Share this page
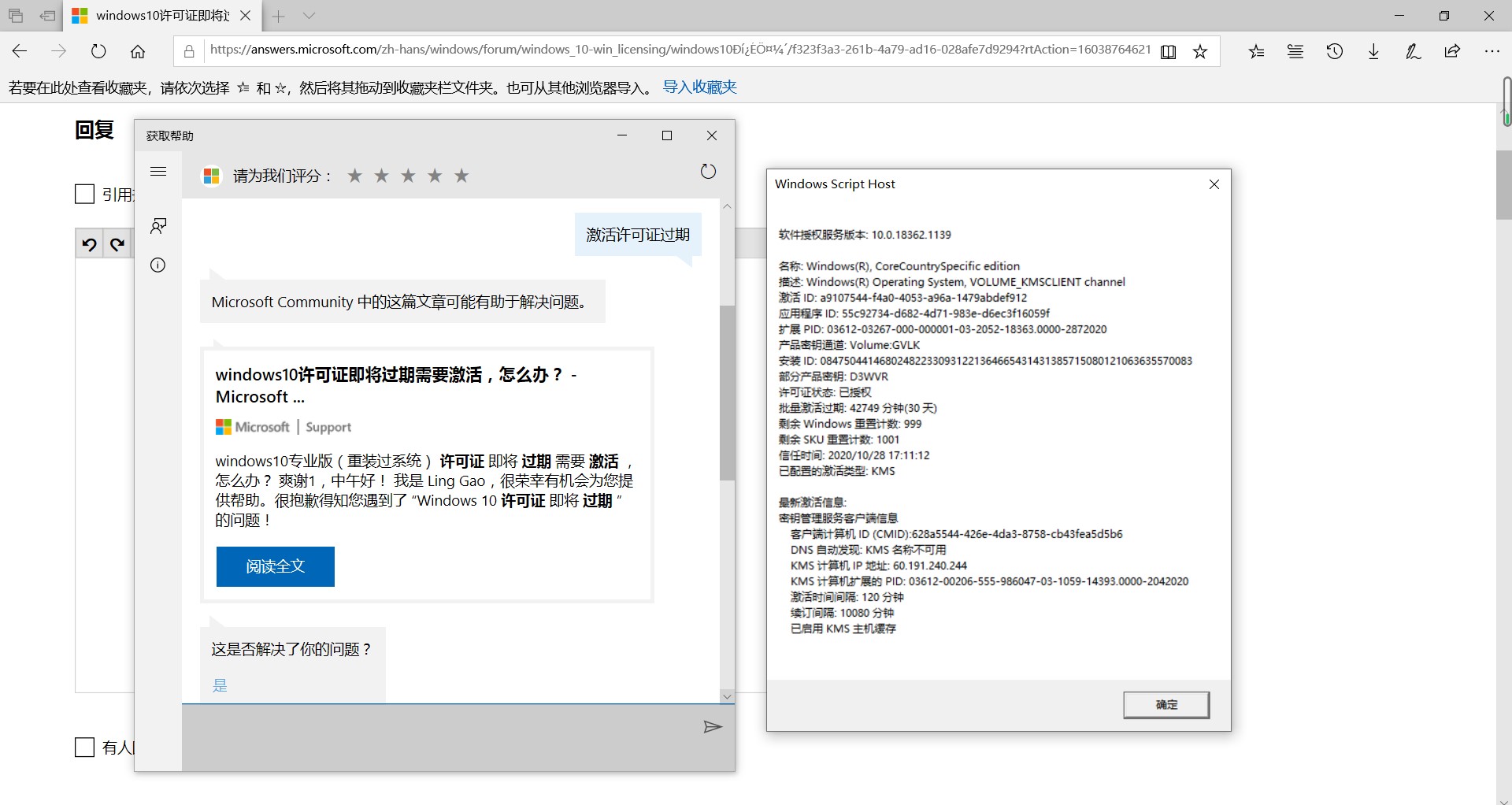Viewport: 1512px width, 805px height. [x=1453, y=51]
